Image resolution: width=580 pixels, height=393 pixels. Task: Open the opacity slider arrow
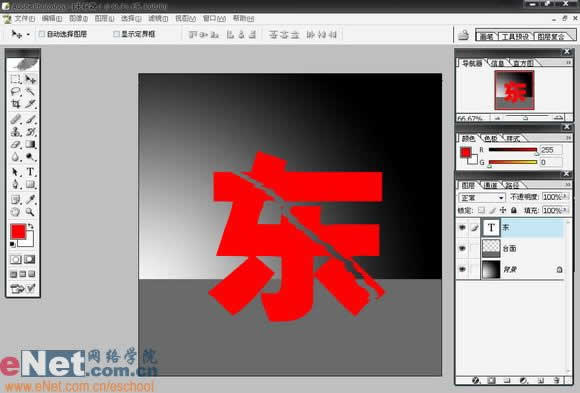point(565,197)
